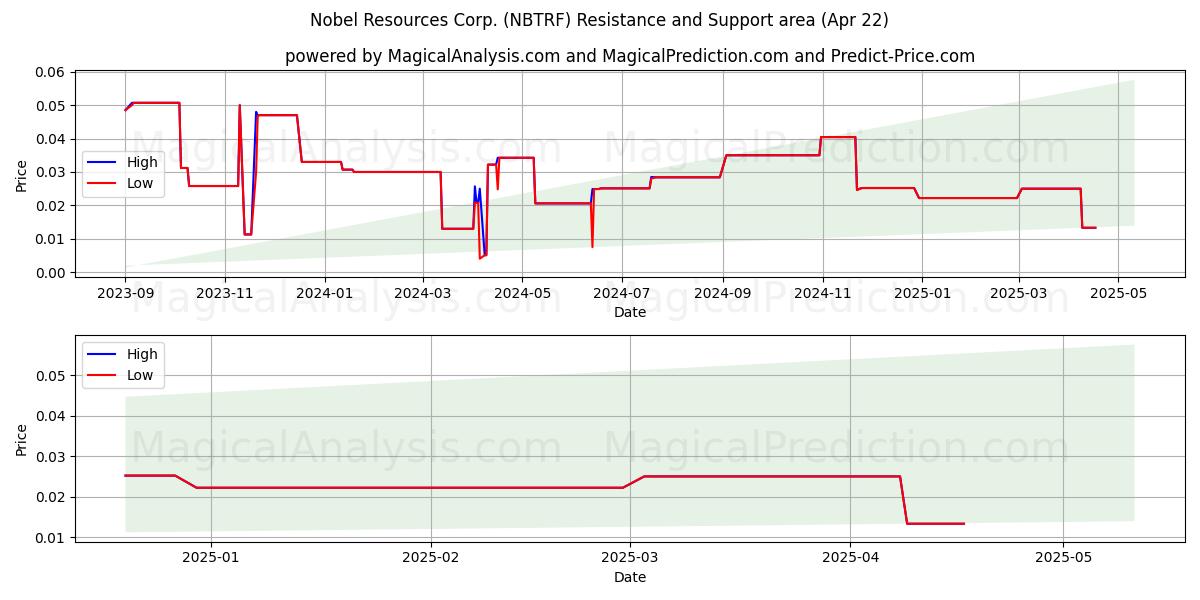The height and width of the screenshot is (600, 1200).
Task: Click the 'Date' axis label under bottom chart
Action: click(630, 577)
